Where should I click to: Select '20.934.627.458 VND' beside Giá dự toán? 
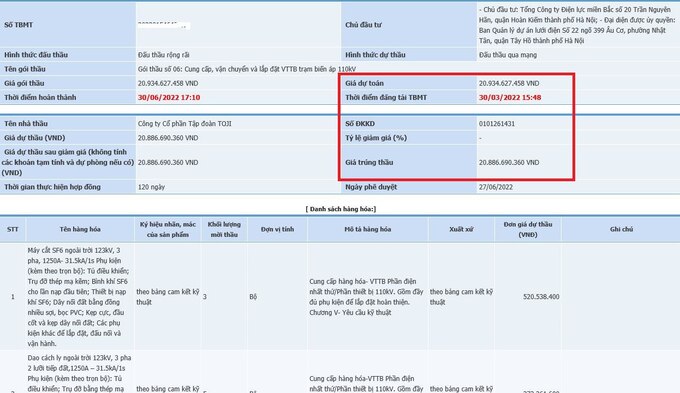pos(509,83)
